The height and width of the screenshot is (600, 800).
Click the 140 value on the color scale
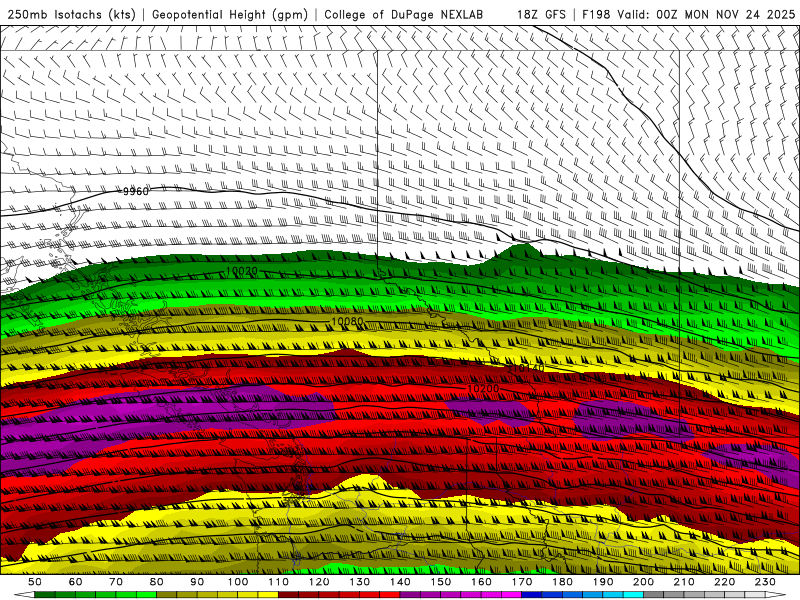(400, 582)
